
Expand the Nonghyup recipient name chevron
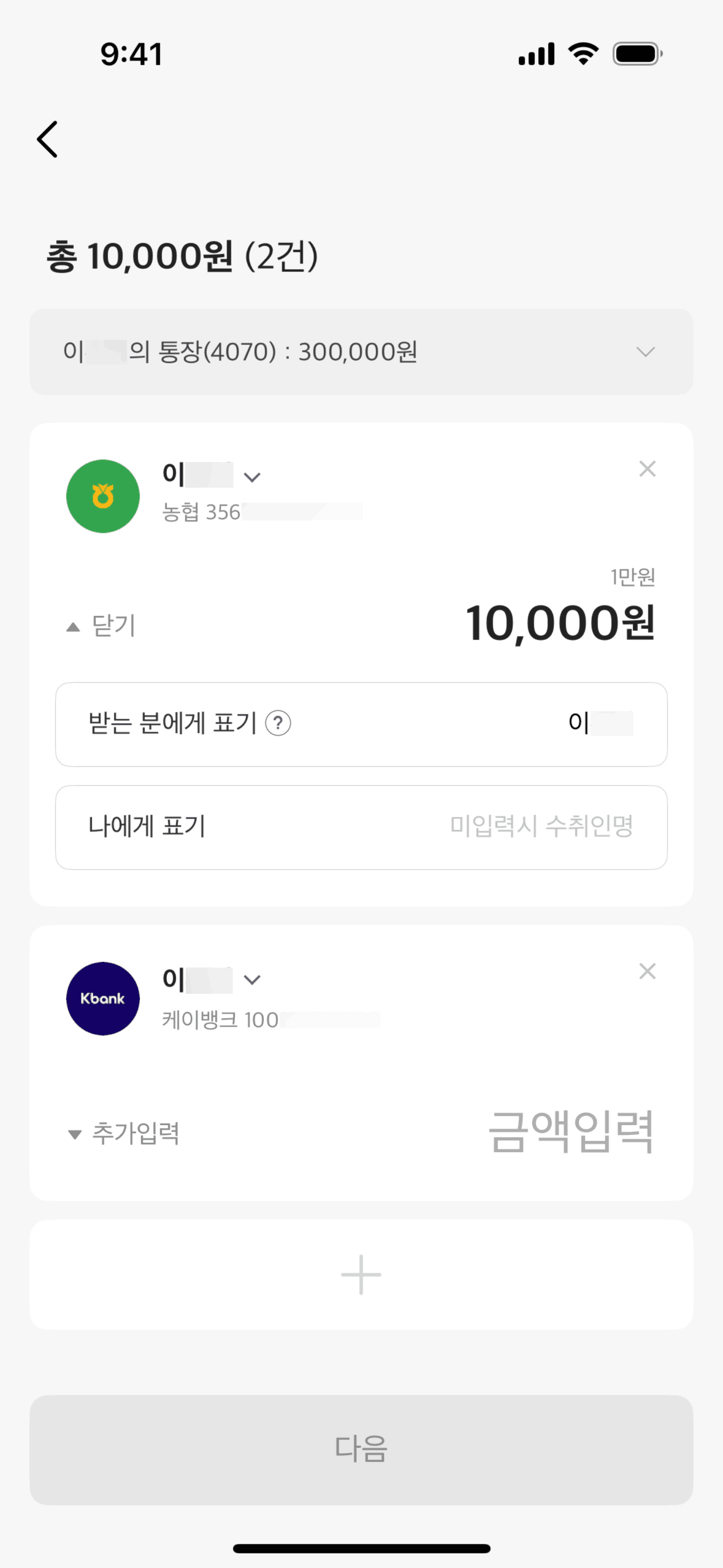[252, 477]
